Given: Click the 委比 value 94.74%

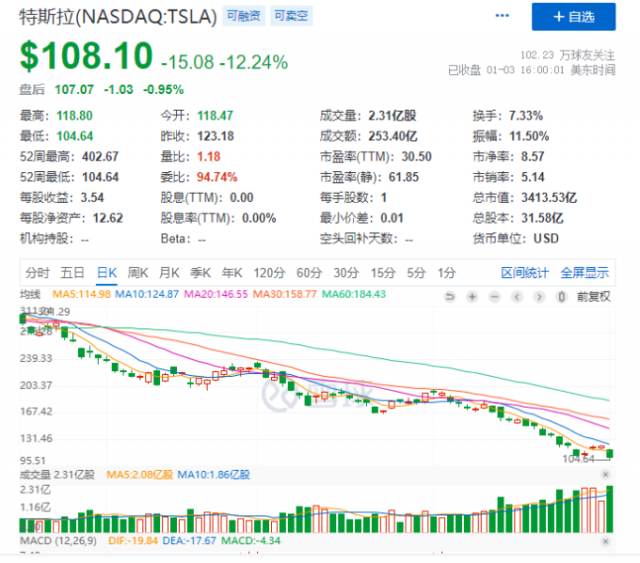Looking at the screenshot, I should pyautogui.click(x=217, y=177).
